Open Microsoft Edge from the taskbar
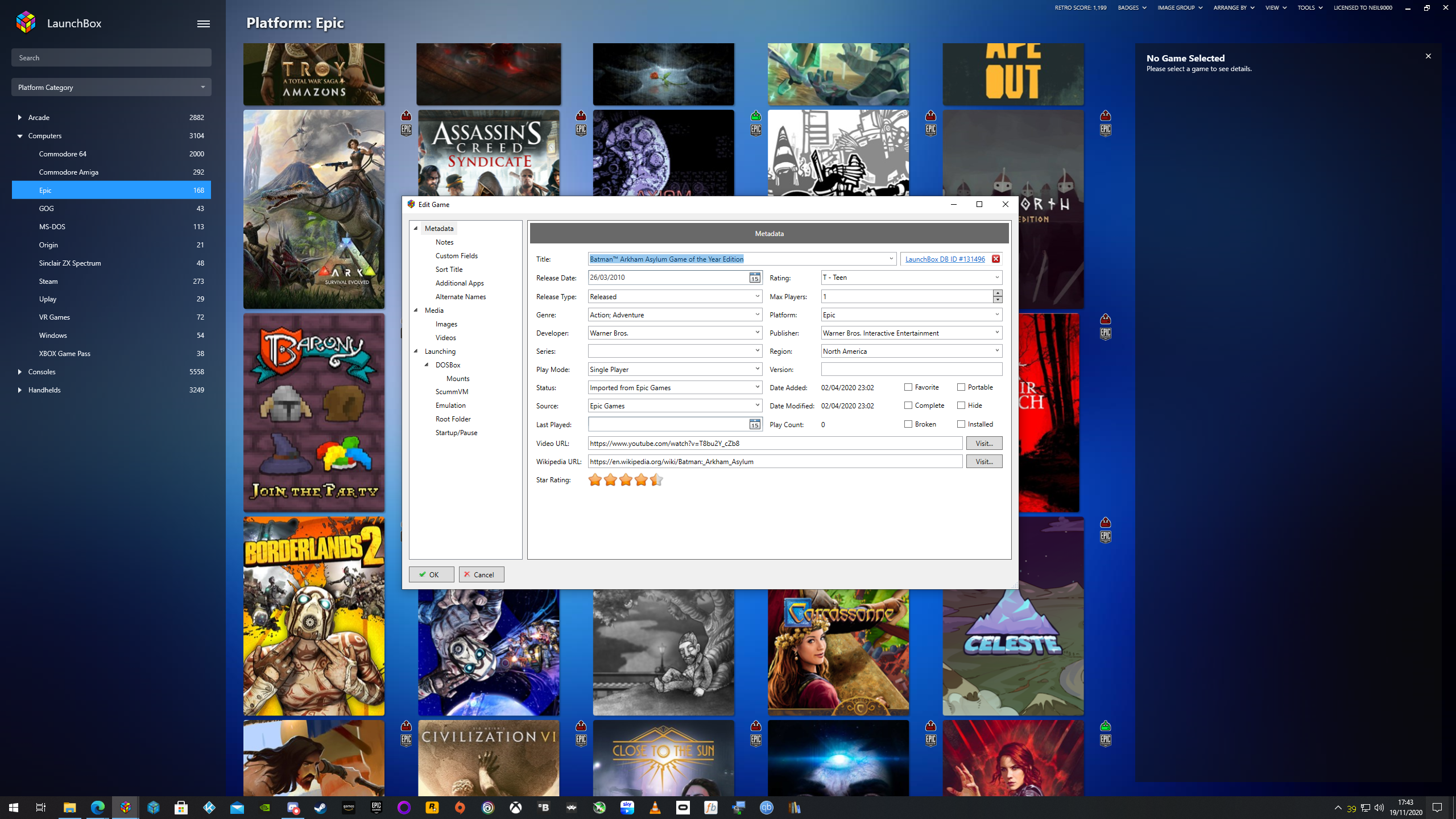 point(98,808)
